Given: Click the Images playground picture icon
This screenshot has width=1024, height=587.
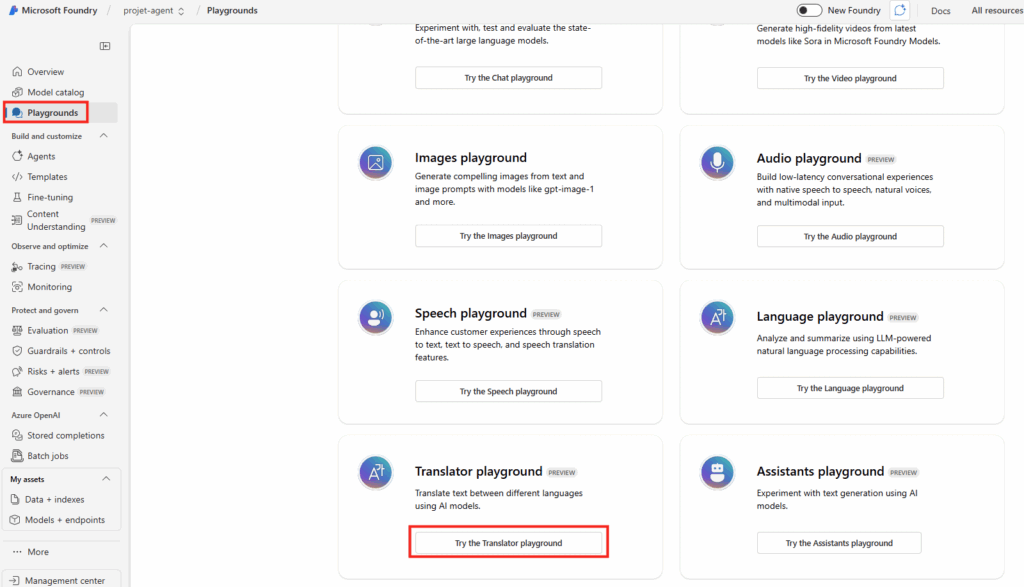Looking at the screenshot, I should 375,162.
